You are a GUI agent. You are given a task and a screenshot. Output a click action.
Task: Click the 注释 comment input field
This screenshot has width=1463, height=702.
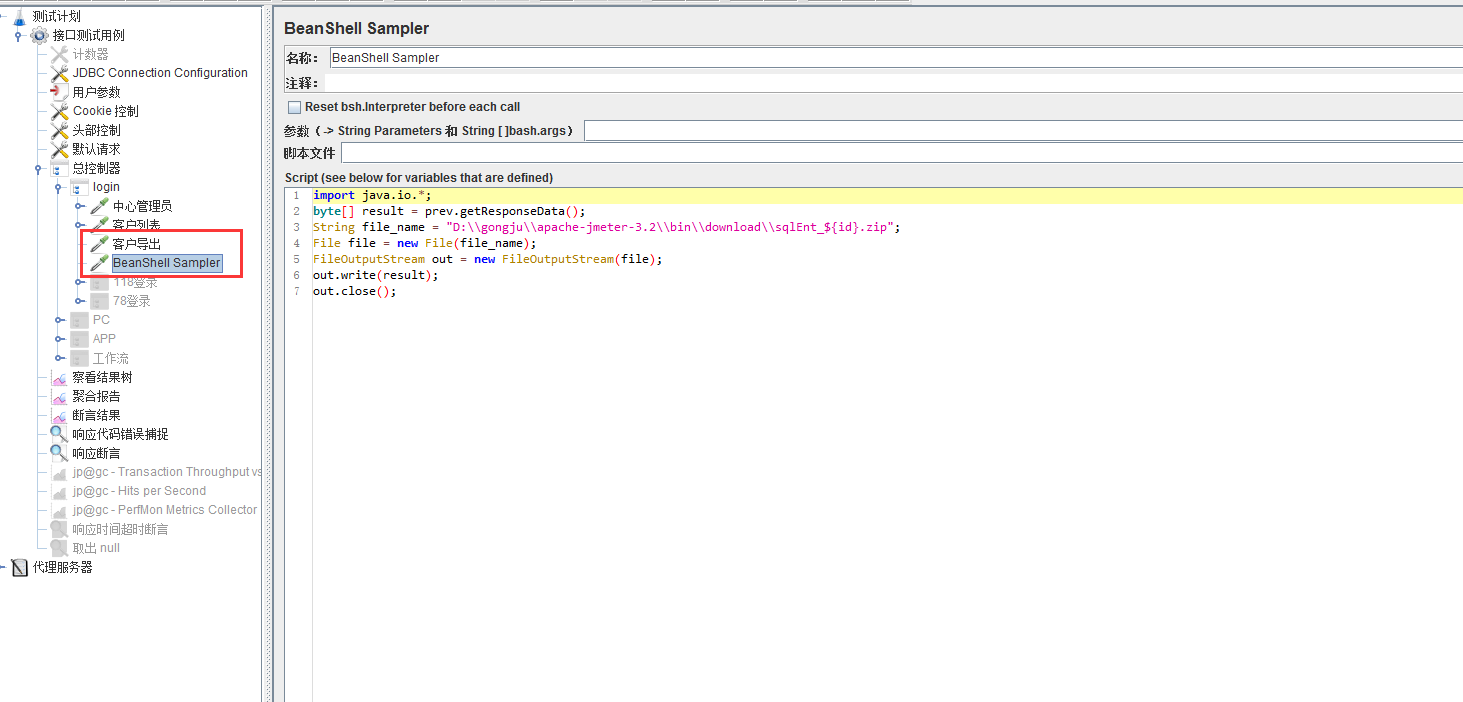tap(893, 83)
